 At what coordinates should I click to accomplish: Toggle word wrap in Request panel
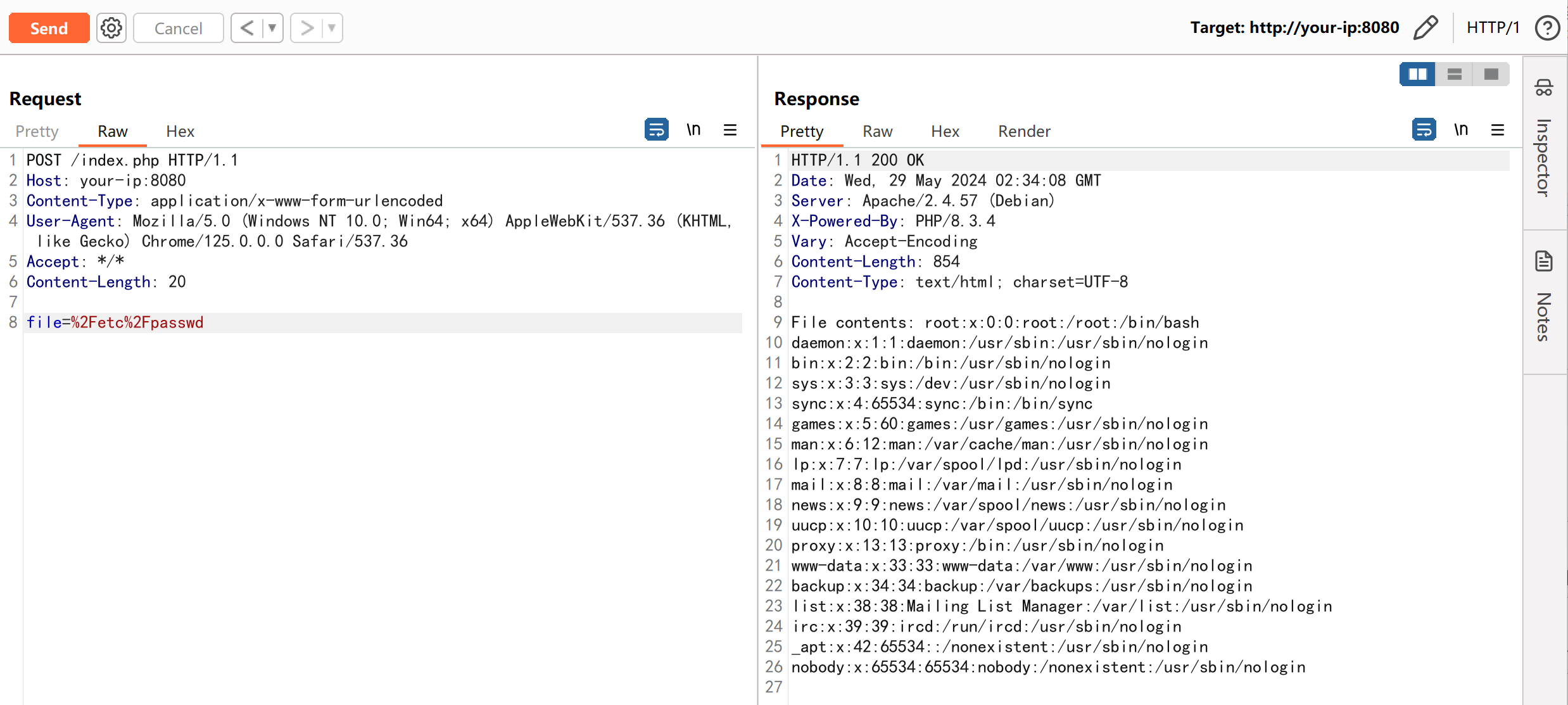tap(657, 130)
